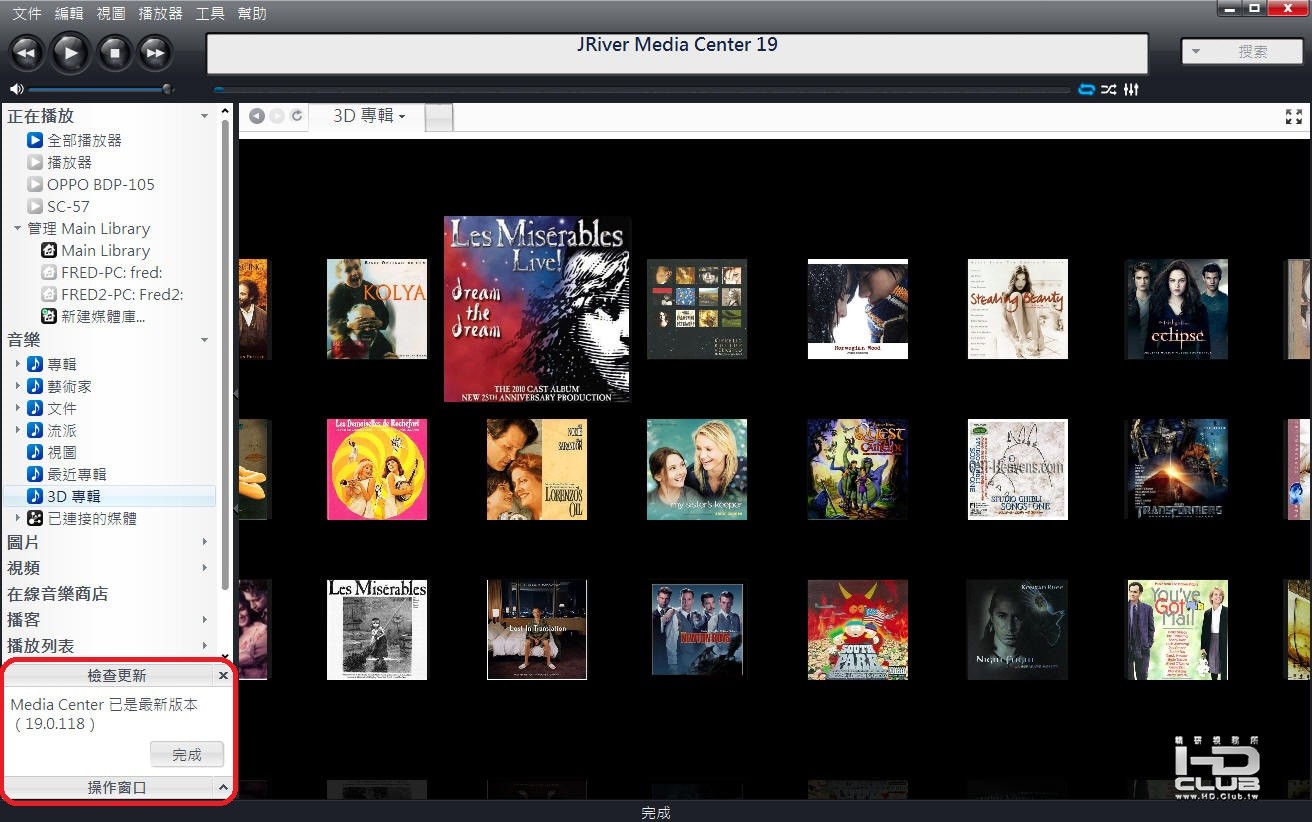Open the 工具 menu
Screen dimensions: 1312x822
tap(210, 14)
